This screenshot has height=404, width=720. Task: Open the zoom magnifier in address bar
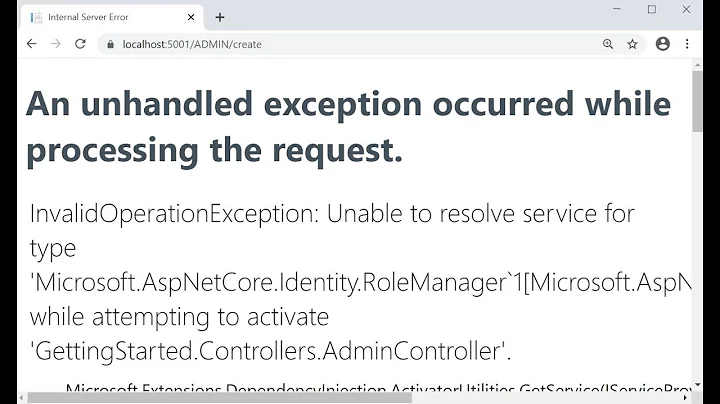(x=608, y=44)
